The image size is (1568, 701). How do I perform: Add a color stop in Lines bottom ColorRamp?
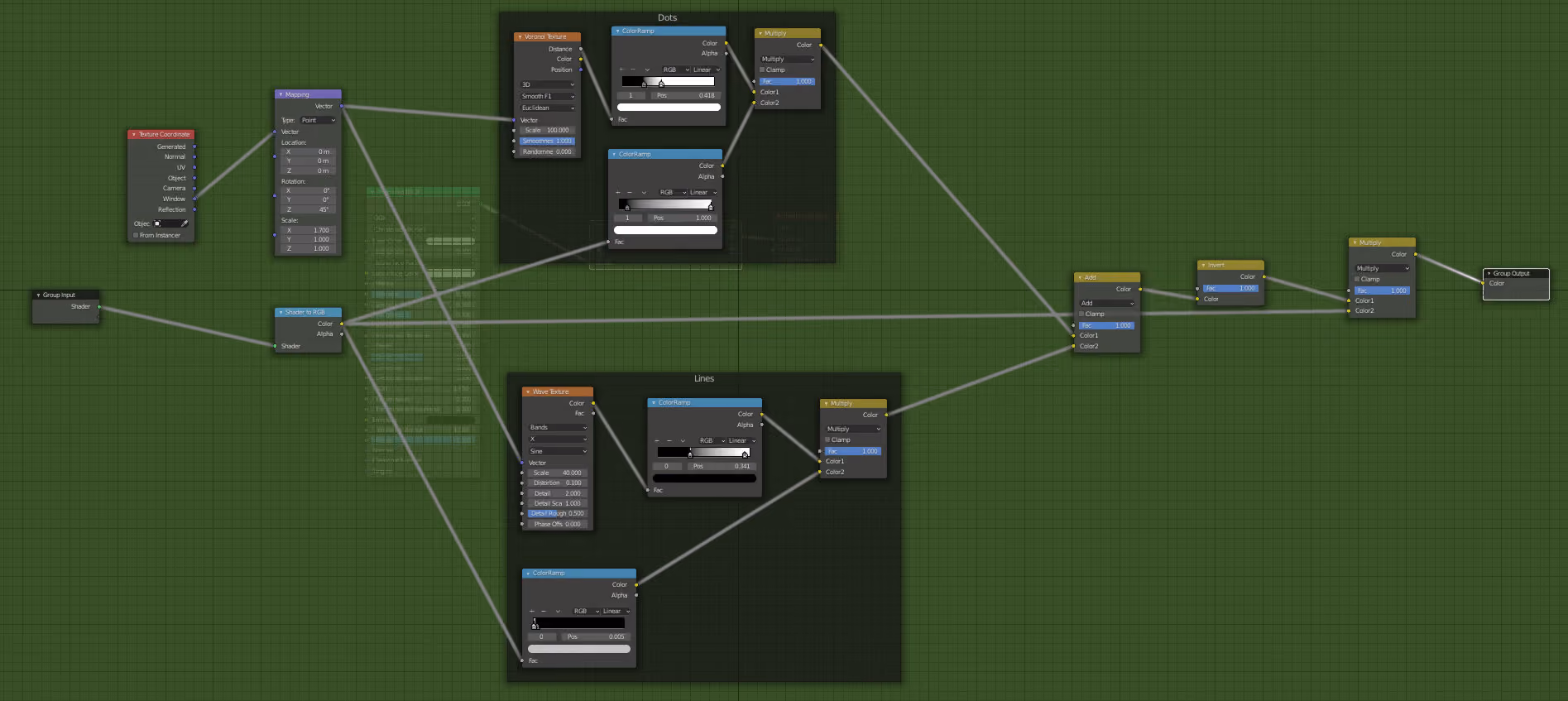[532, 611]
